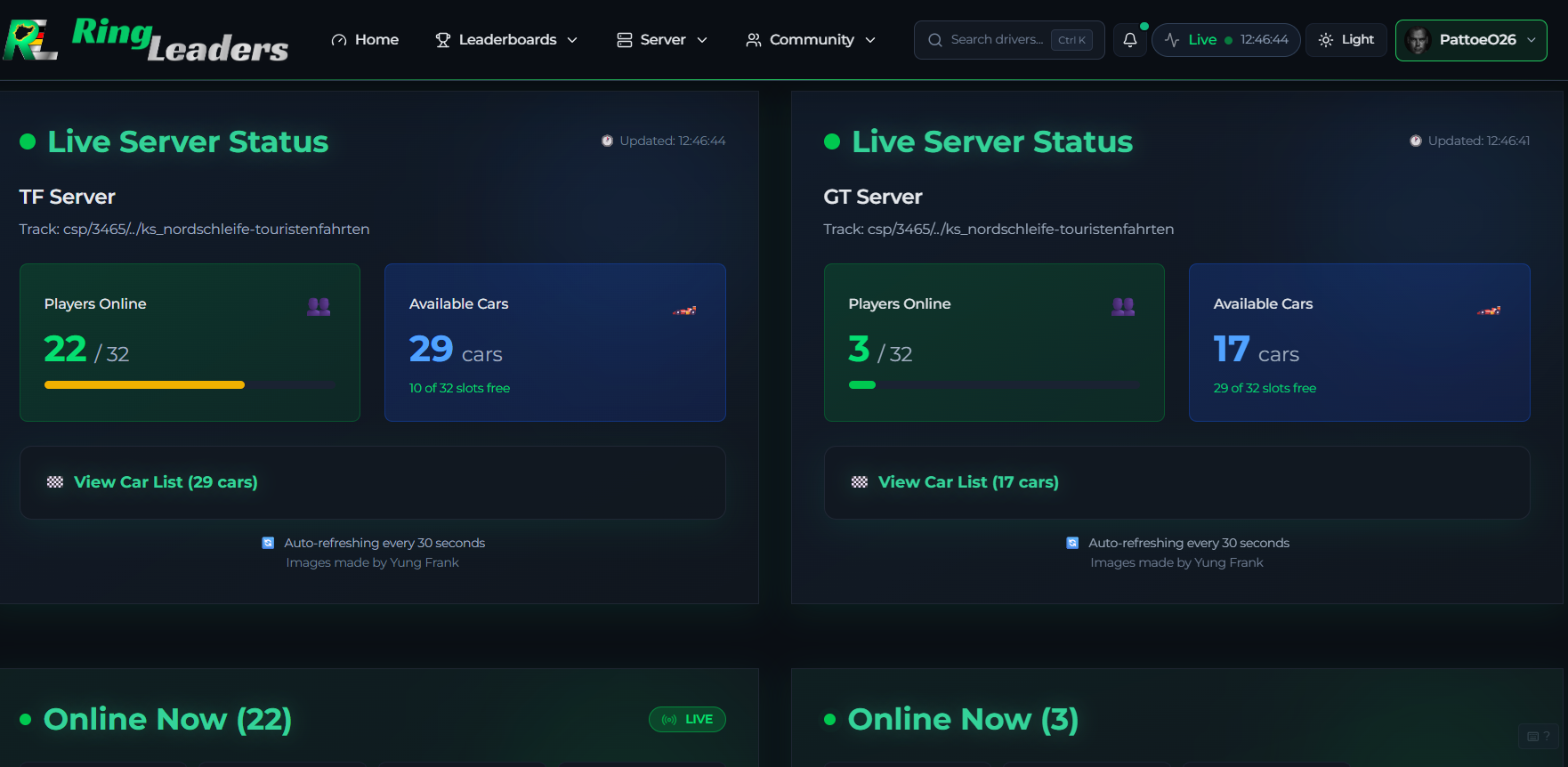Click the Live status indicator button
This screenshot has width=1568, height=767.
[1226, 40]
